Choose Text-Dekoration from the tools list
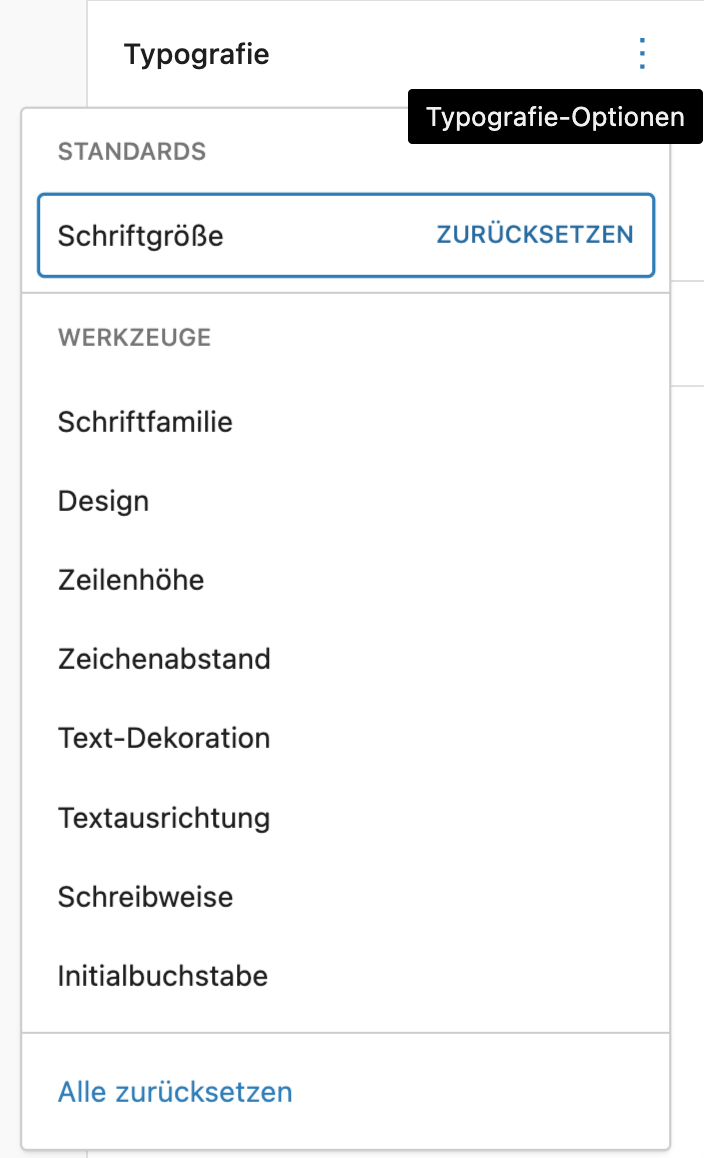This screenshot has height=1158, width=704. click(x=346, y=738)
